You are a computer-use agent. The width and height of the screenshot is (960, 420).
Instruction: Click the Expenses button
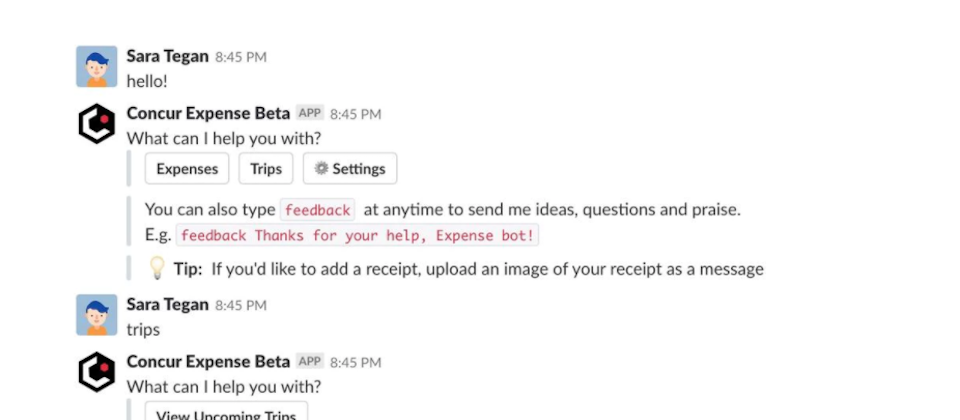click(187, 168)
